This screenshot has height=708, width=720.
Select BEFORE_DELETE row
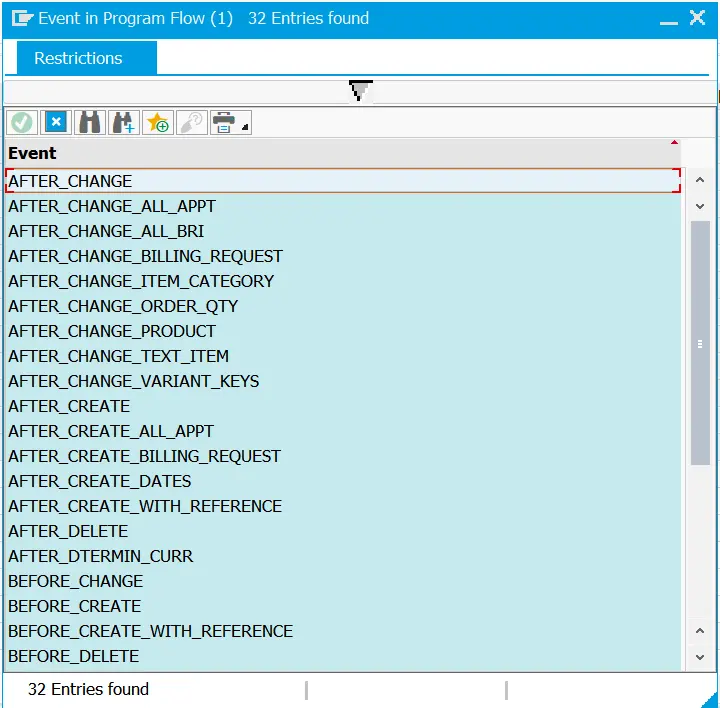(x=343, y=657)
